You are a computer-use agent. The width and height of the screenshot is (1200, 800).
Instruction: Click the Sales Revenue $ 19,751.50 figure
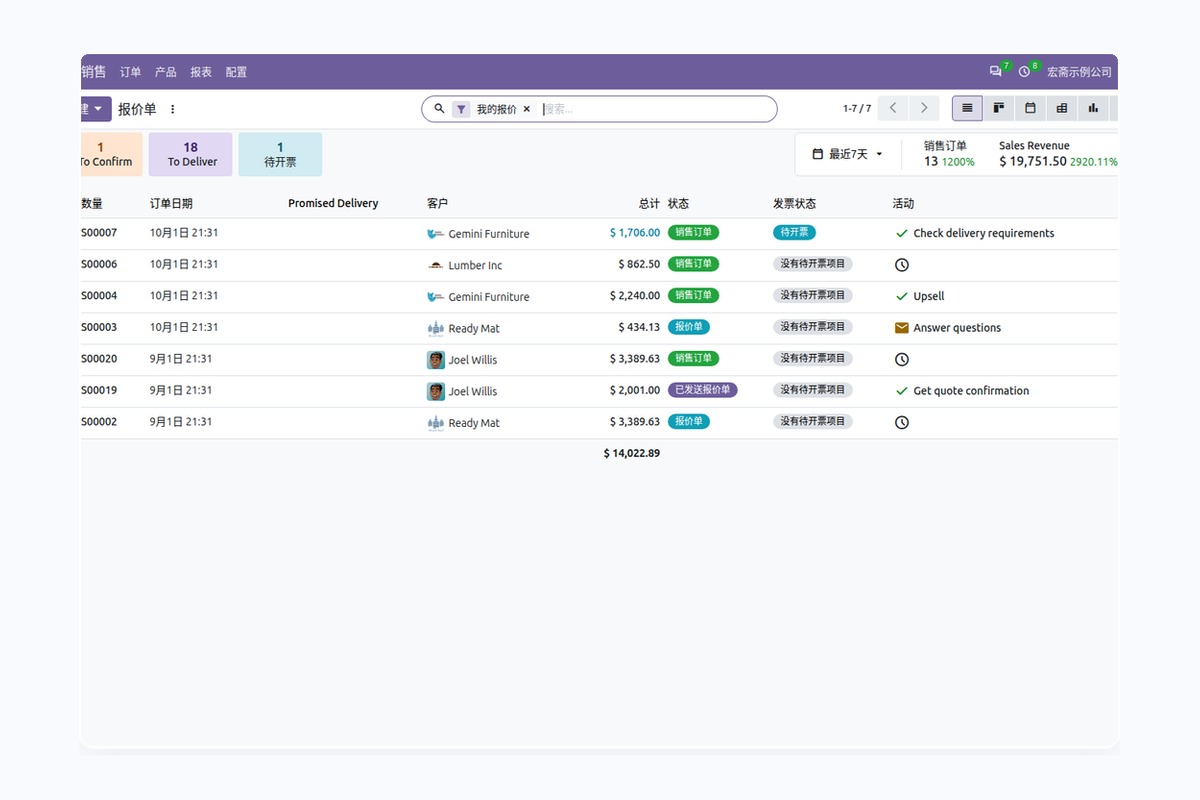coord(1033,161)
